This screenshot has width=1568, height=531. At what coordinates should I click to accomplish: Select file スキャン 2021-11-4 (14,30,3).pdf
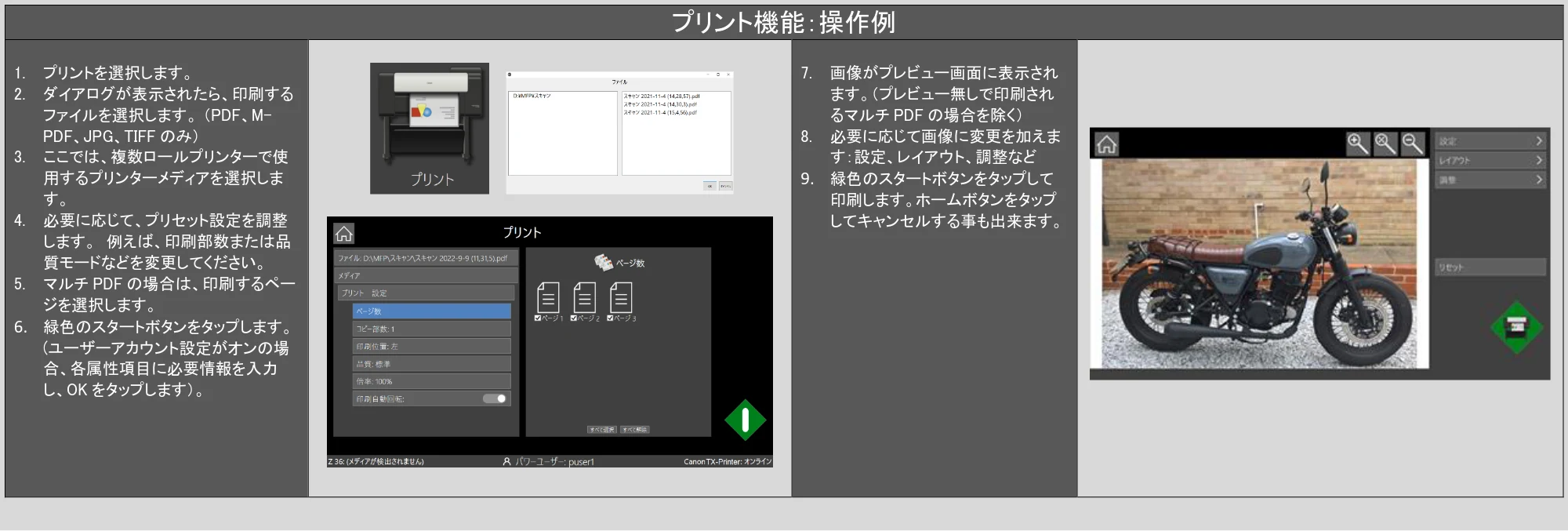click(660, 104)
